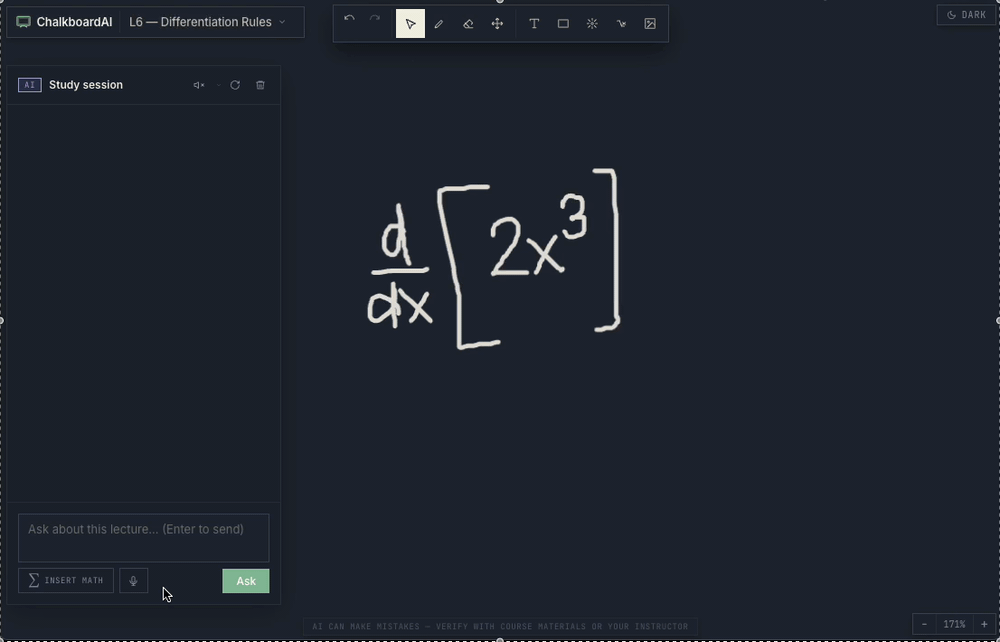The image size is (1000, 642).
Task: Click the Ask button
Action: 246,581
